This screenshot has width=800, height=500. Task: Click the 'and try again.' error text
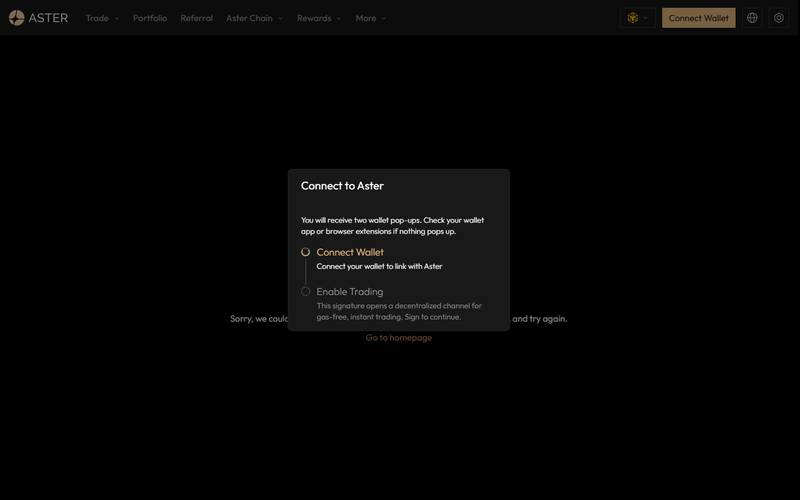(x=540, y=319)
